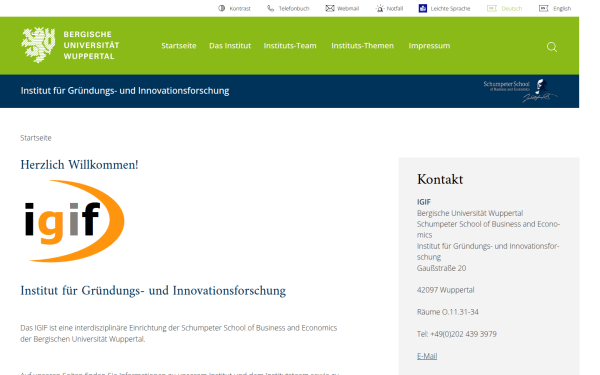Click the Institut für Gründungs- und Innovationsforschung banner title

(x=125, y=91)
